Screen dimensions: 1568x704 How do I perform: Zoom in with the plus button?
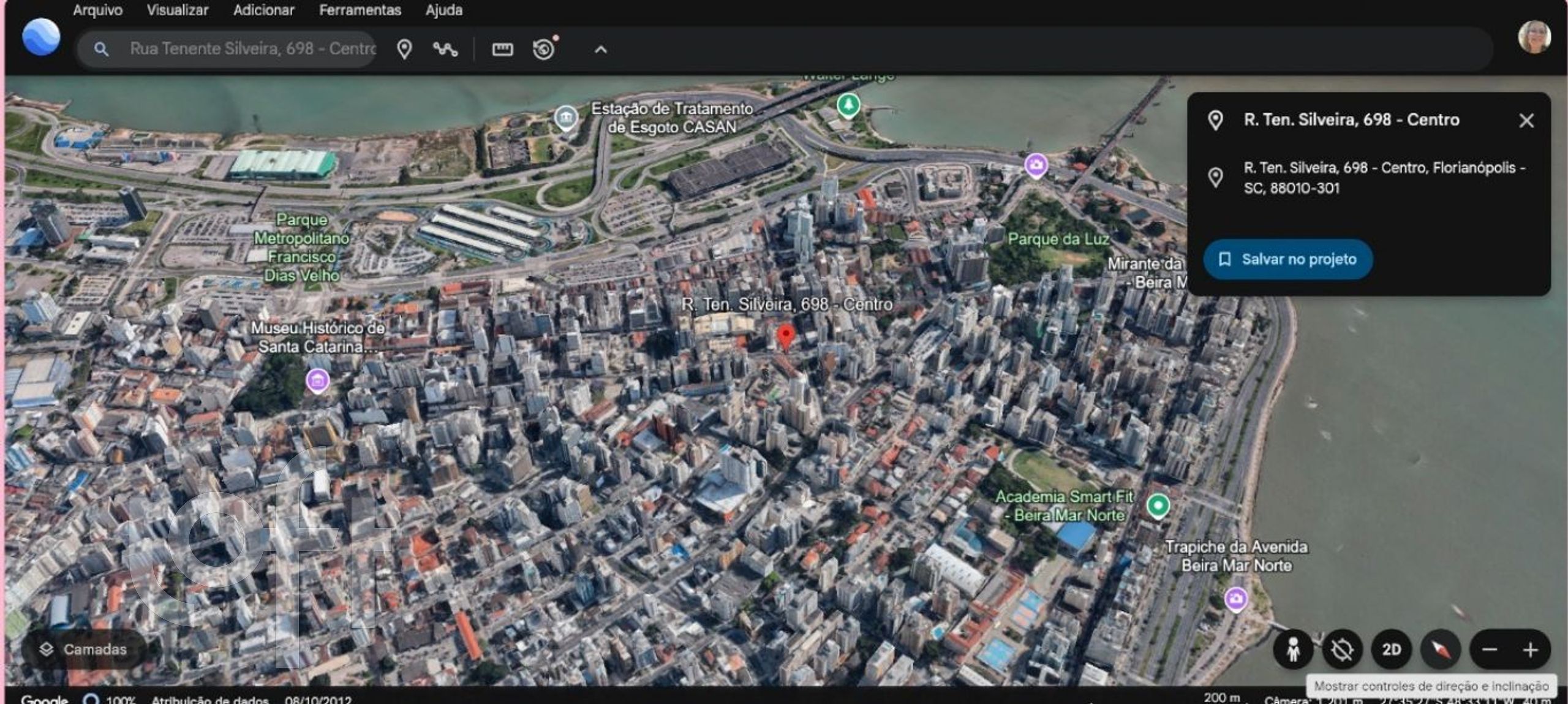pos(1531,649)
